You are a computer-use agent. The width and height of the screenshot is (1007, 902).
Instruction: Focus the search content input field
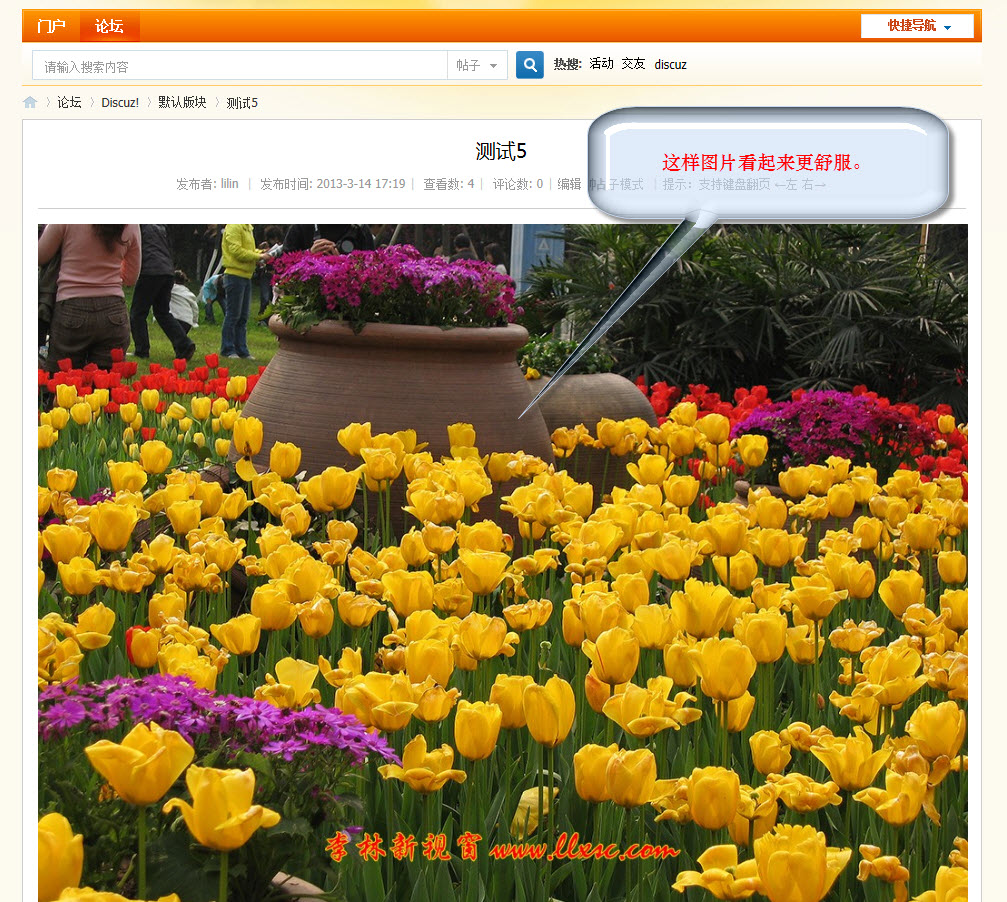[240, 65]
